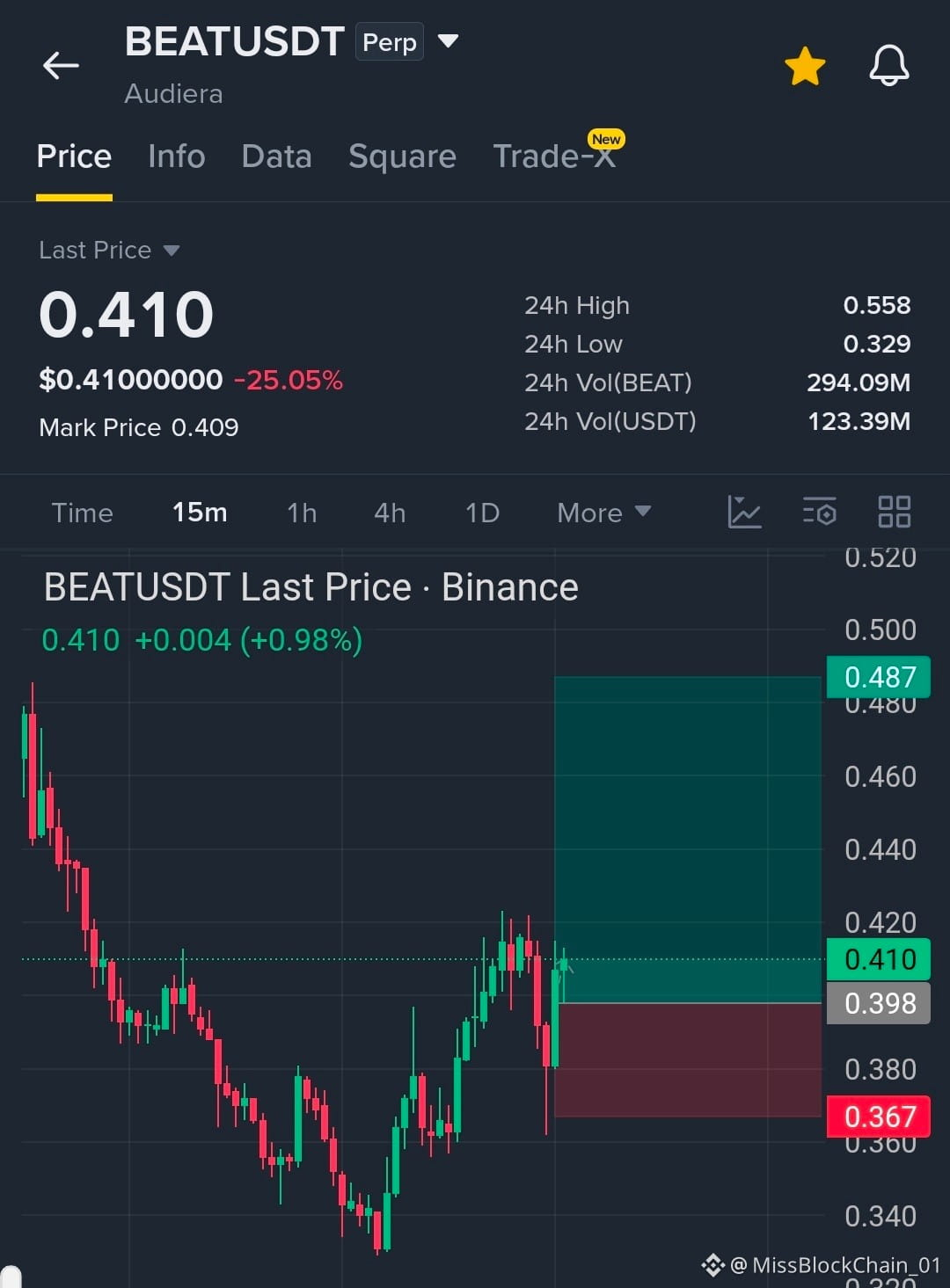
Task: Tap the red stop-loss zone
Action: tap(688, 1060)
